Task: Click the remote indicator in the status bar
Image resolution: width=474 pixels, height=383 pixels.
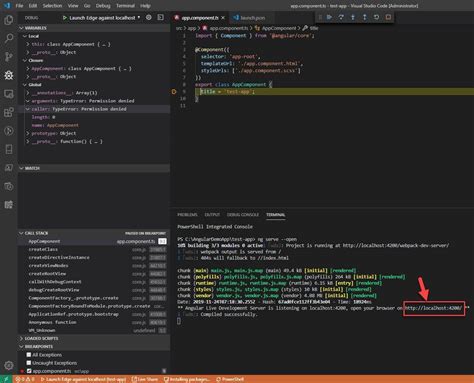Action: [x=6, y=379]
